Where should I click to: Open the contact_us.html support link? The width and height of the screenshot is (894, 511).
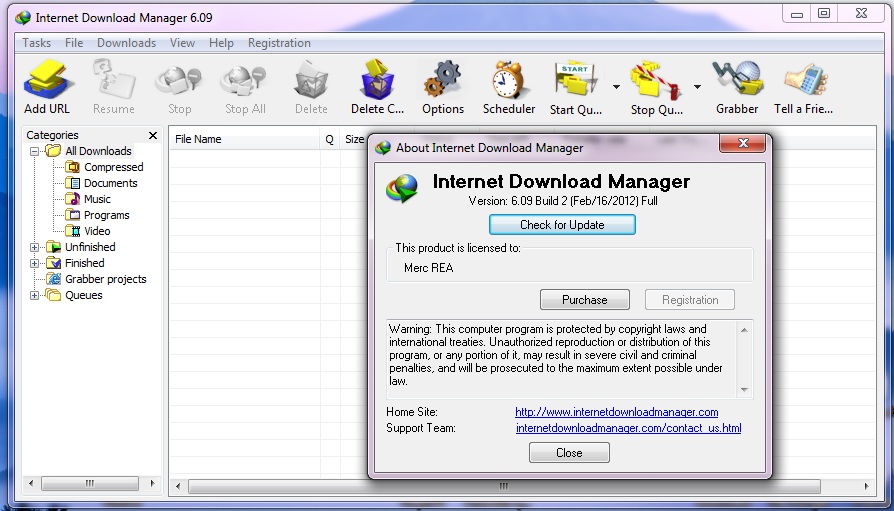coord(628,428)
